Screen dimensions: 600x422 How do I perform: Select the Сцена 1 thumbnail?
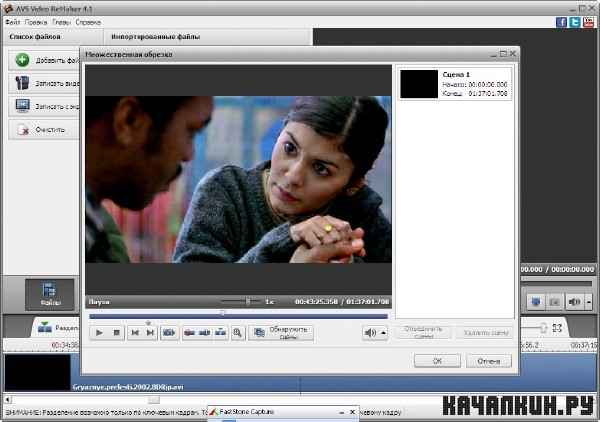pyautogui.click(x=419, y=84)
